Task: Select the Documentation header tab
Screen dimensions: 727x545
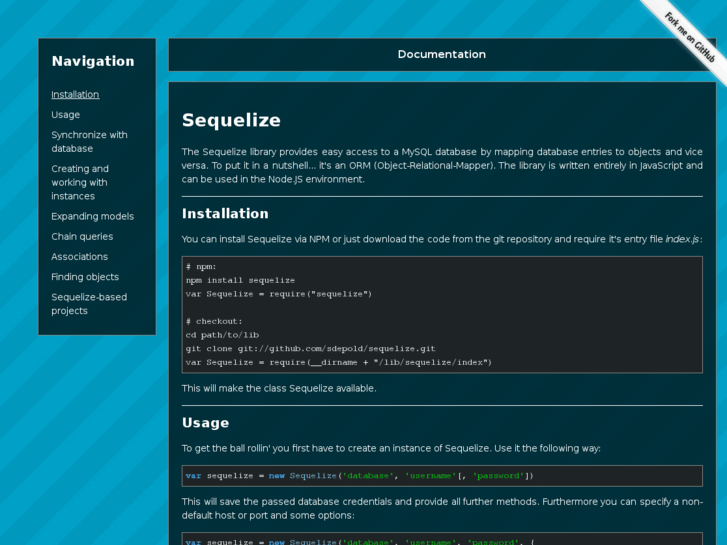Action: click(441, 55)
